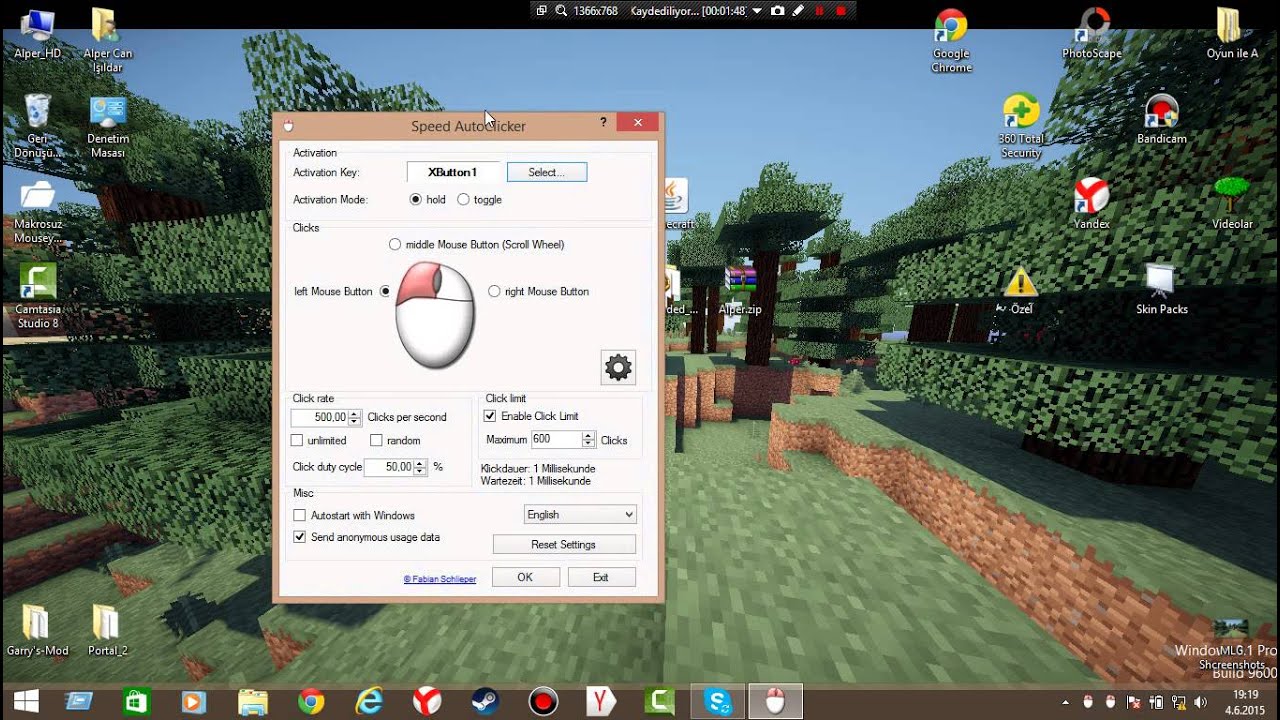Screen dimensions: 1280x720
Task: Open Yandex desktop shortcut
Action: (1091, 204)
